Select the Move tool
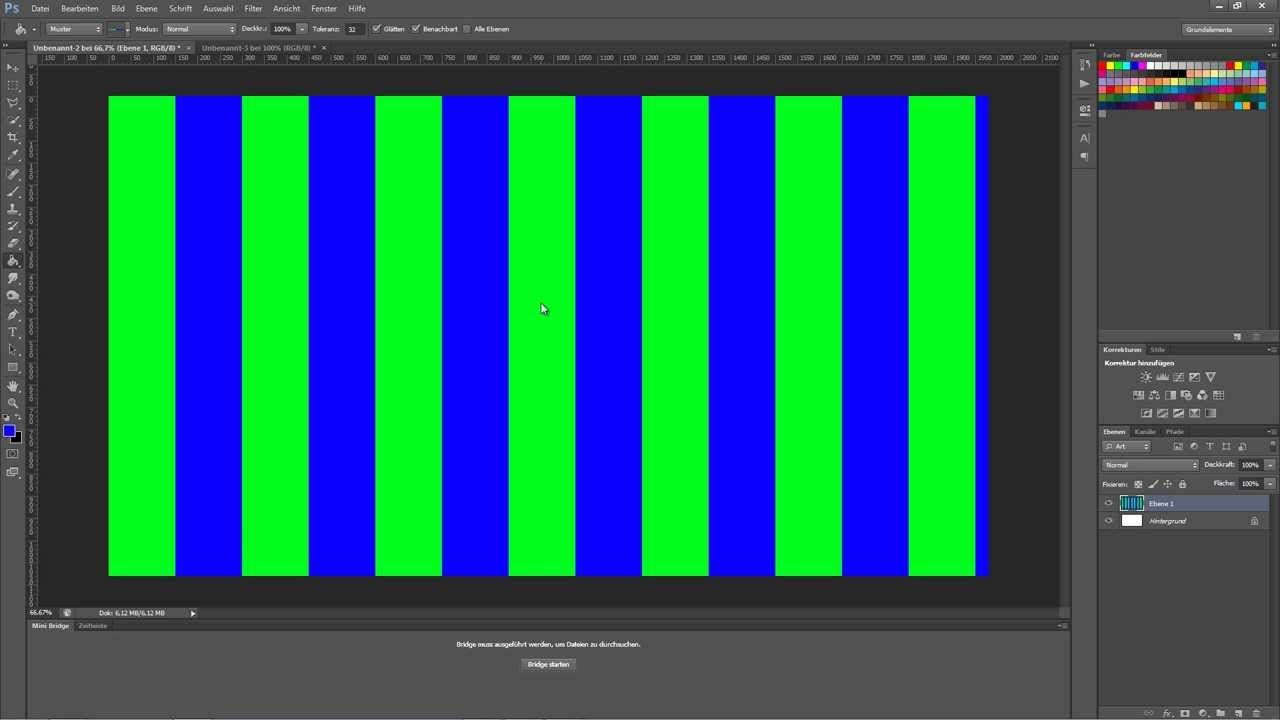This screenshot has width=1280, height=720. coord(13,67)
